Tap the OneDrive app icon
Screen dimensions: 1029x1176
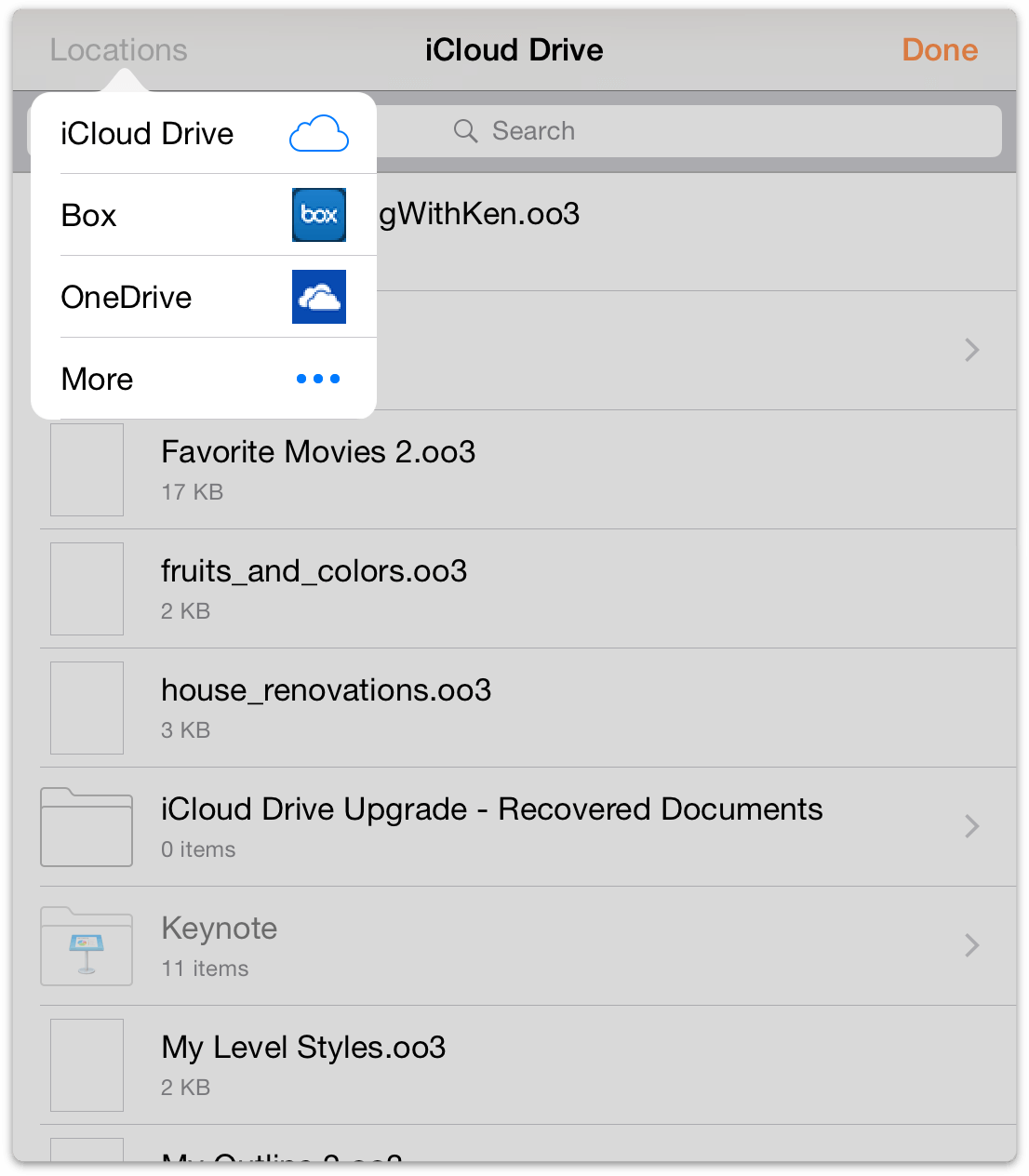(319, 297)
